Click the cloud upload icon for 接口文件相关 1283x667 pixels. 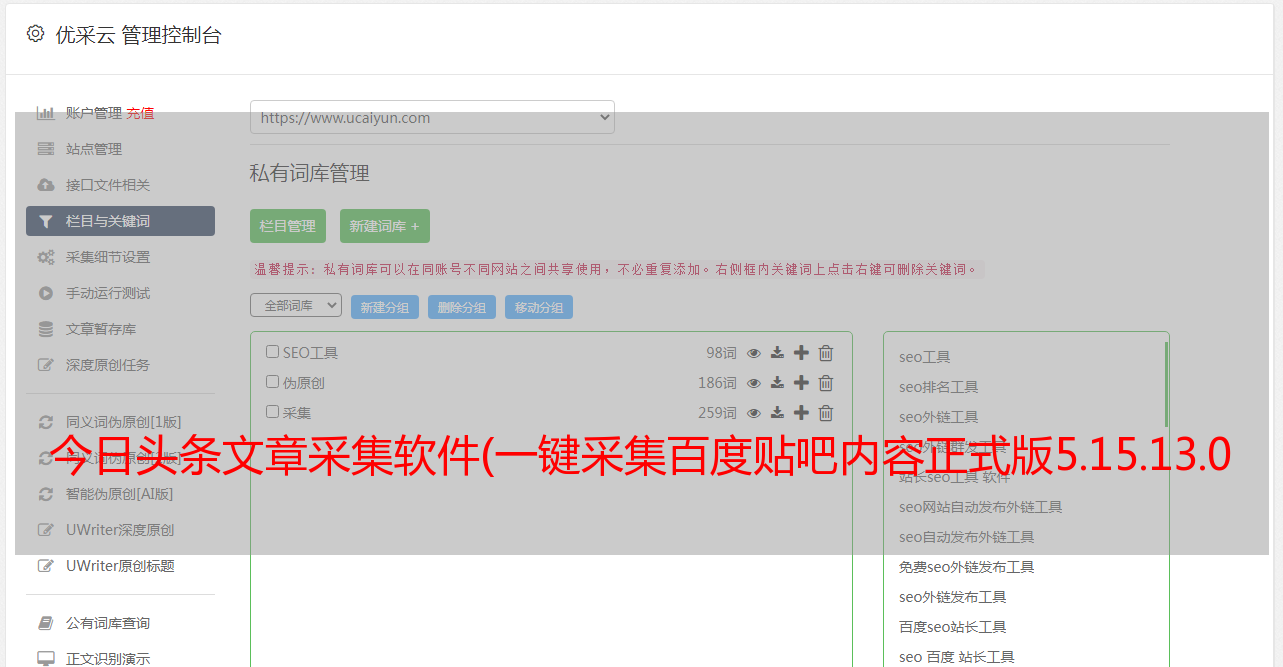(46, 185)
